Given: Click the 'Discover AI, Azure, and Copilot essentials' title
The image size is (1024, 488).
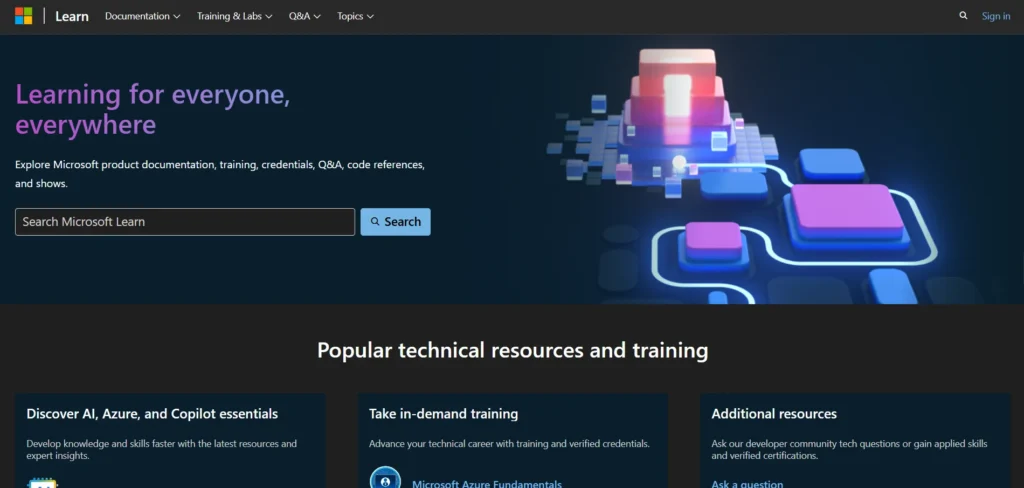Looking at the screenshot, I should (x=152, y=414).
